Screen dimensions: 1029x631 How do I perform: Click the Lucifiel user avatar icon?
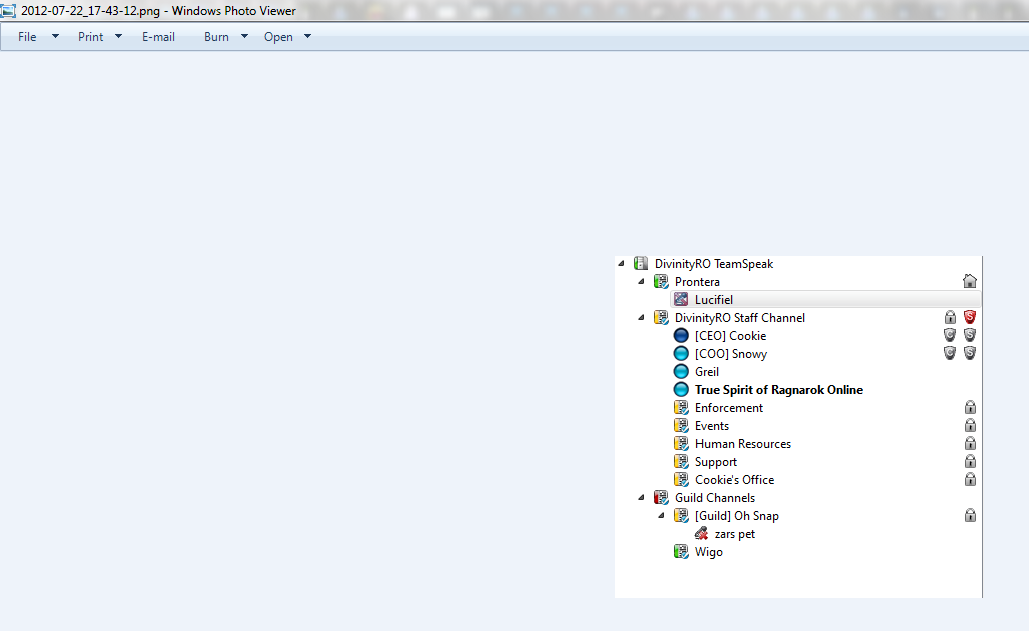tap(681, 300)
